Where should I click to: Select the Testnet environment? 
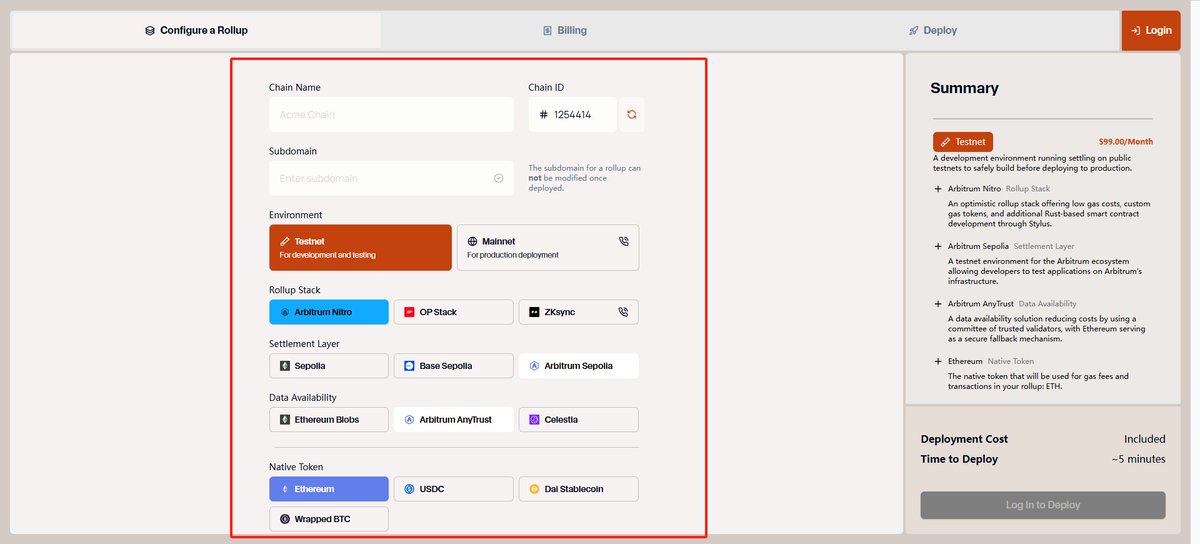[x=360, y=247]
